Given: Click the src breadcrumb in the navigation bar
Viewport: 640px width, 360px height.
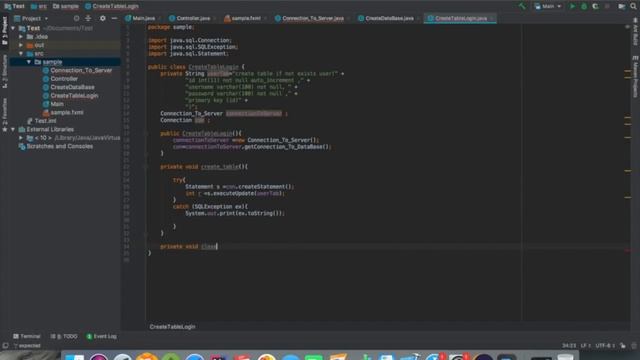Looking at the screenshot, I should (x=39, y=6).
